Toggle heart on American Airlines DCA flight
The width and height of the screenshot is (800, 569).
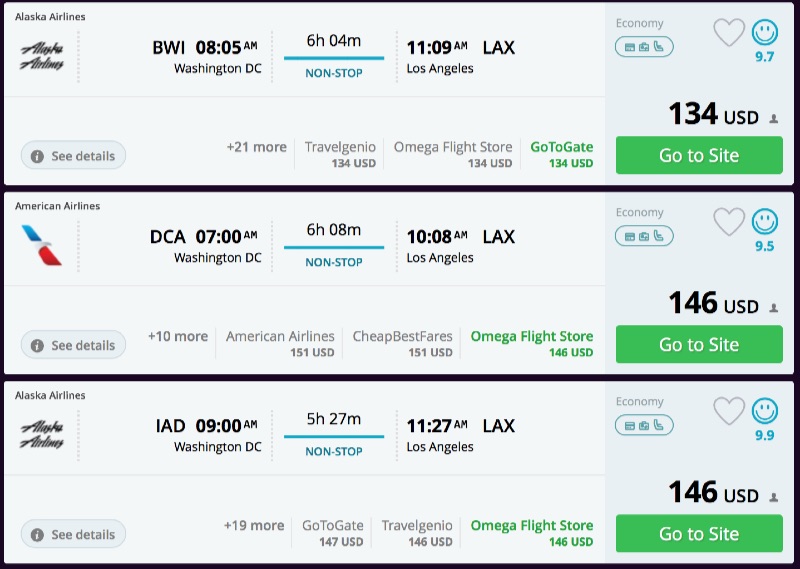click(x=729, y=222)
